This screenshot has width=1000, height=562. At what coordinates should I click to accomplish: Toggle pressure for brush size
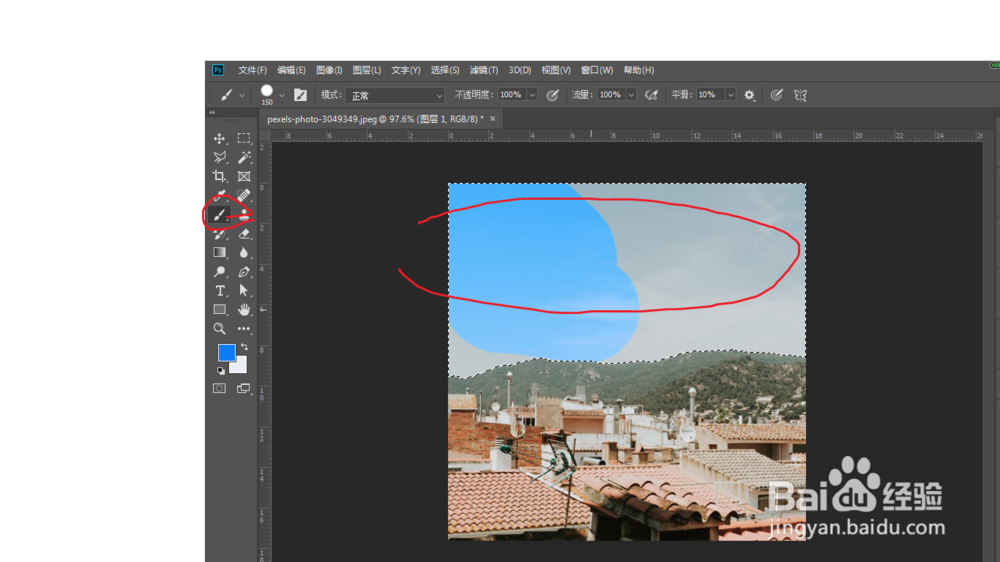click(x=776, y=95)
